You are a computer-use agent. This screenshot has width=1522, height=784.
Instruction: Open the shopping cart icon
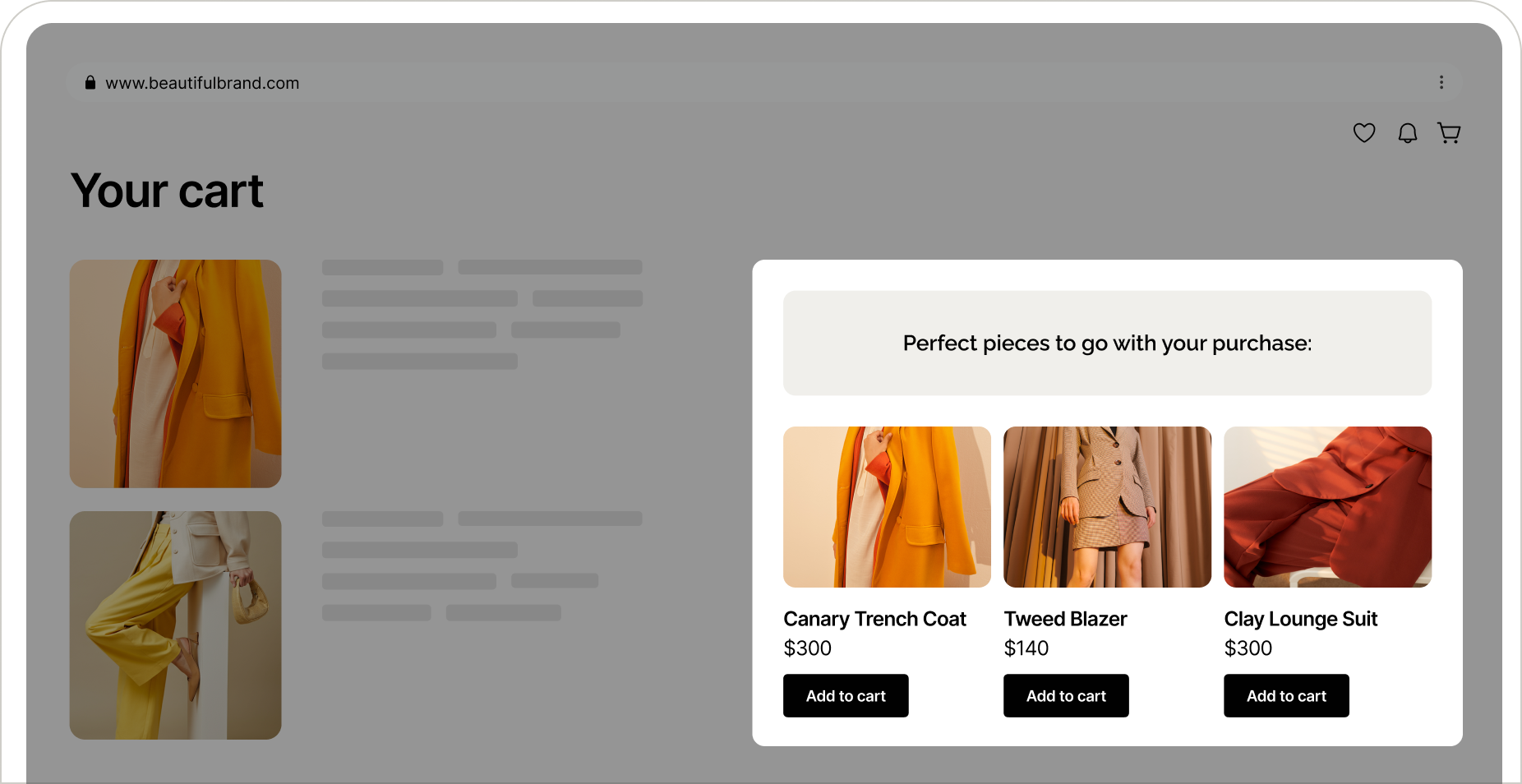(1449, 133)
